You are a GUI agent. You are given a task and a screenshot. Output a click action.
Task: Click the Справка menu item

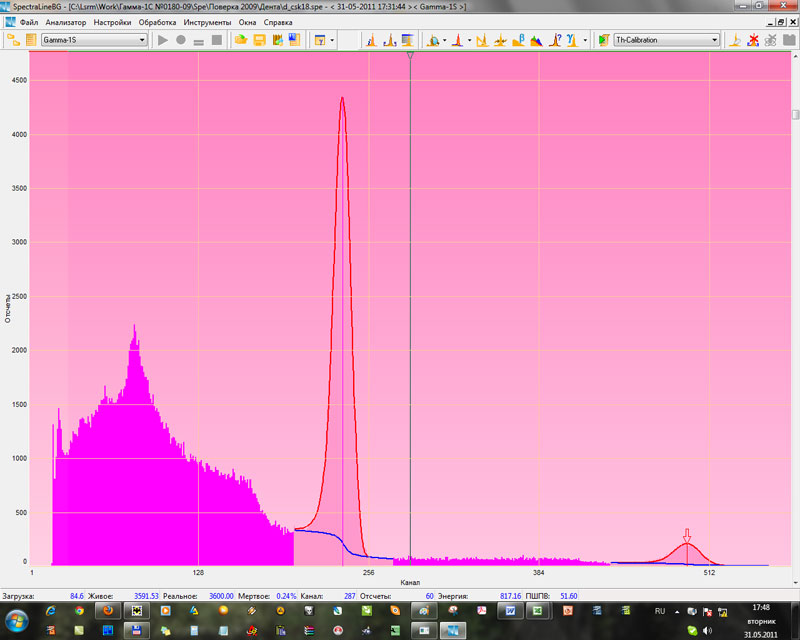(278, 22)
